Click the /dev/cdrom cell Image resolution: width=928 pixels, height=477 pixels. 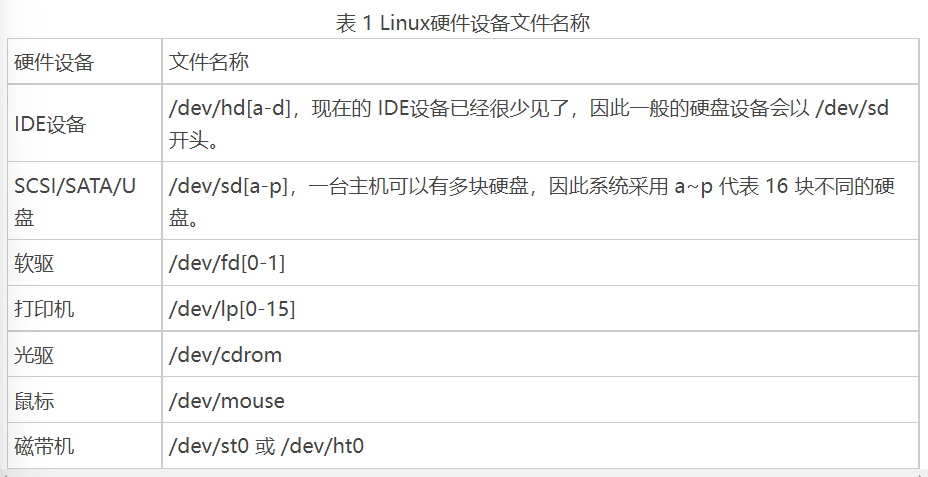540,354
